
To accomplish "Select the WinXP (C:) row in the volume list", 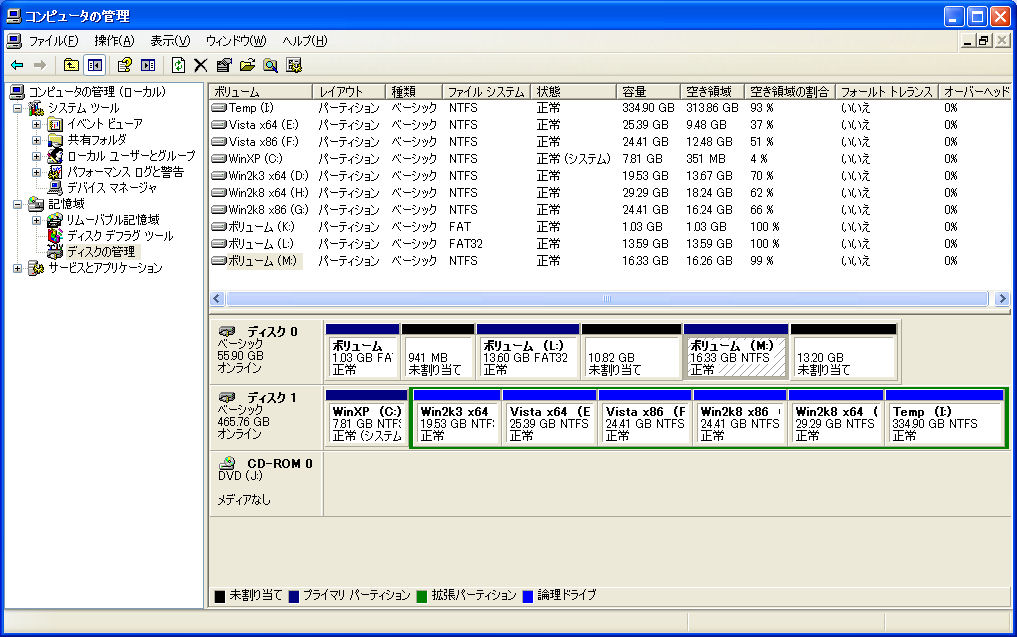I will 610,159.
